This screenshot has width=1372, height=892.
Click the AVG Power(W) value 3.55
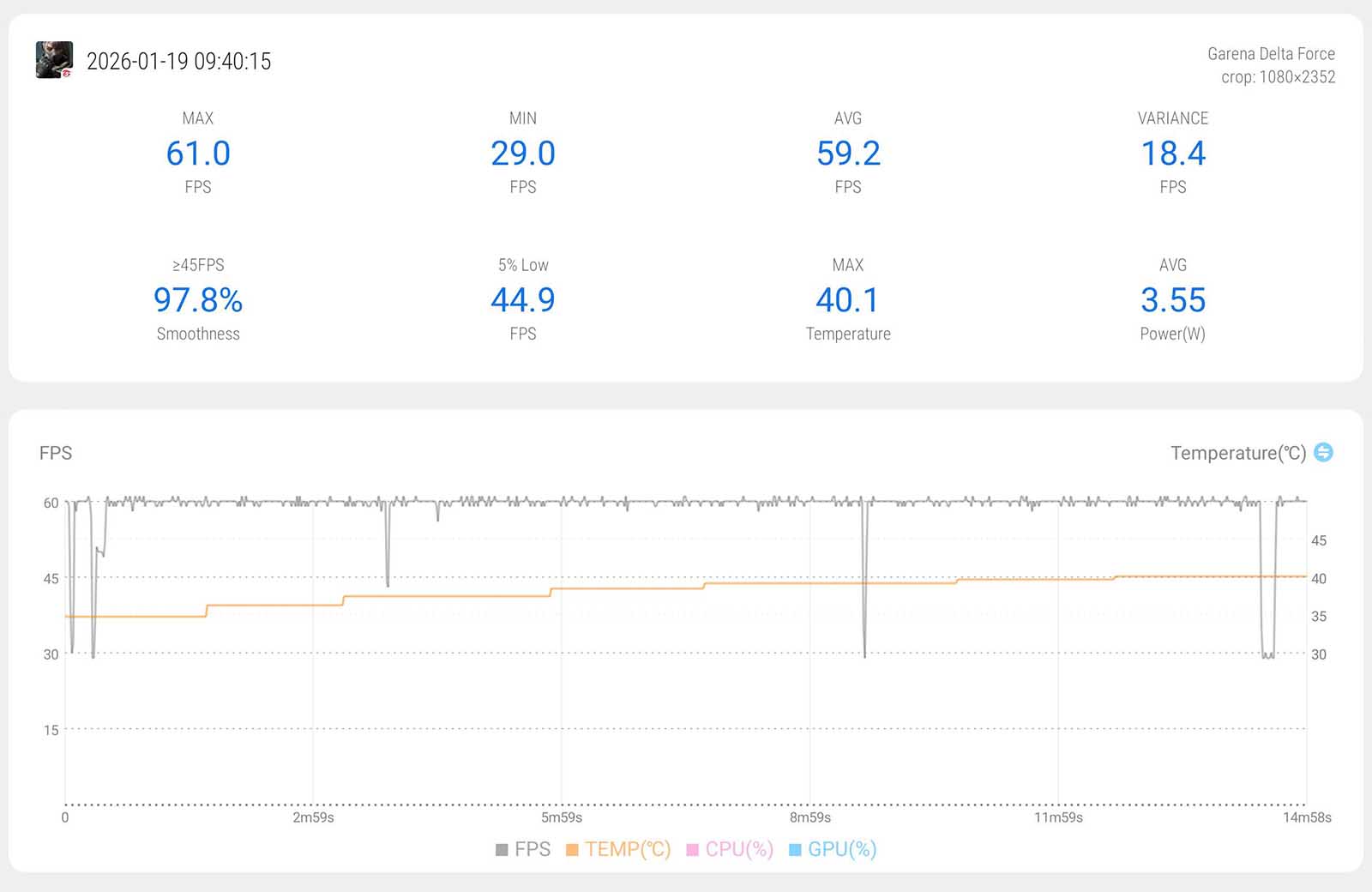[1173, 300]
